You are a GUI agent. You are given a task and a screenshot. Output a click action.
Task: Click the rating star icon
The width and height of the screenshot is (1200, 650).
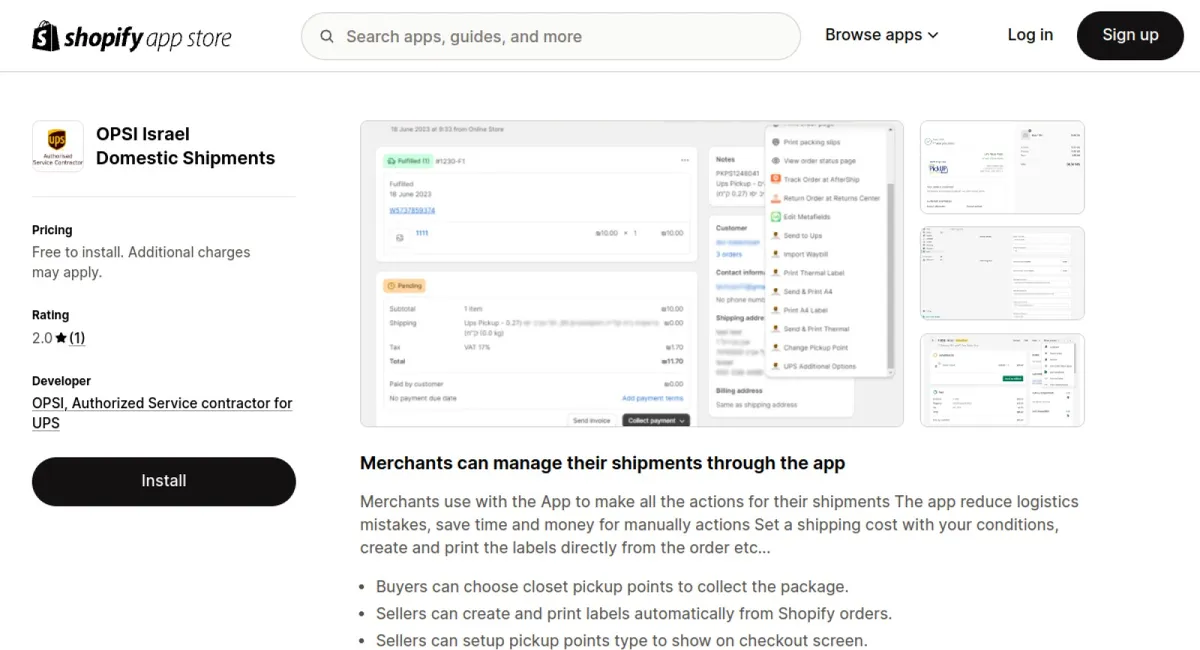point(61,338)
